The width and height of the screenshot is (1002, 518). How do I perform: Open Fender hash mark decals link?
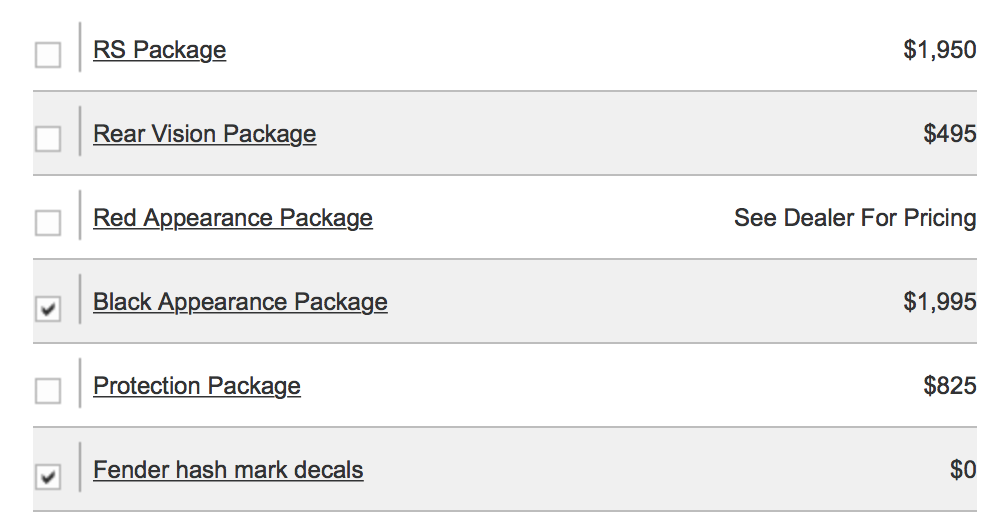pos(228,470)
